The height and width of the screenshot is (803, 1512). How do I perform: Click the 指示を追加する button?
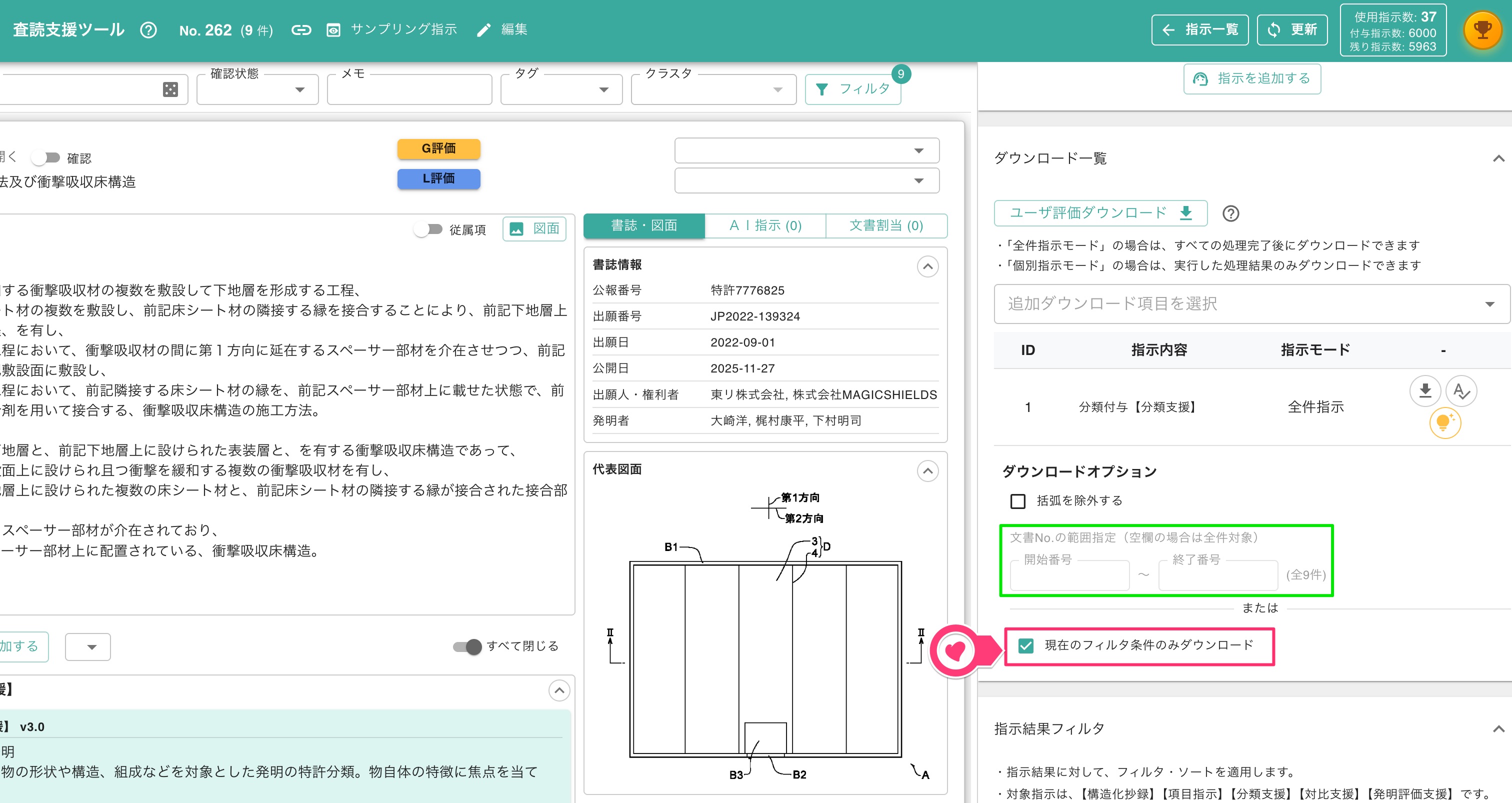pyautogui.click(x=1251, y=78)
